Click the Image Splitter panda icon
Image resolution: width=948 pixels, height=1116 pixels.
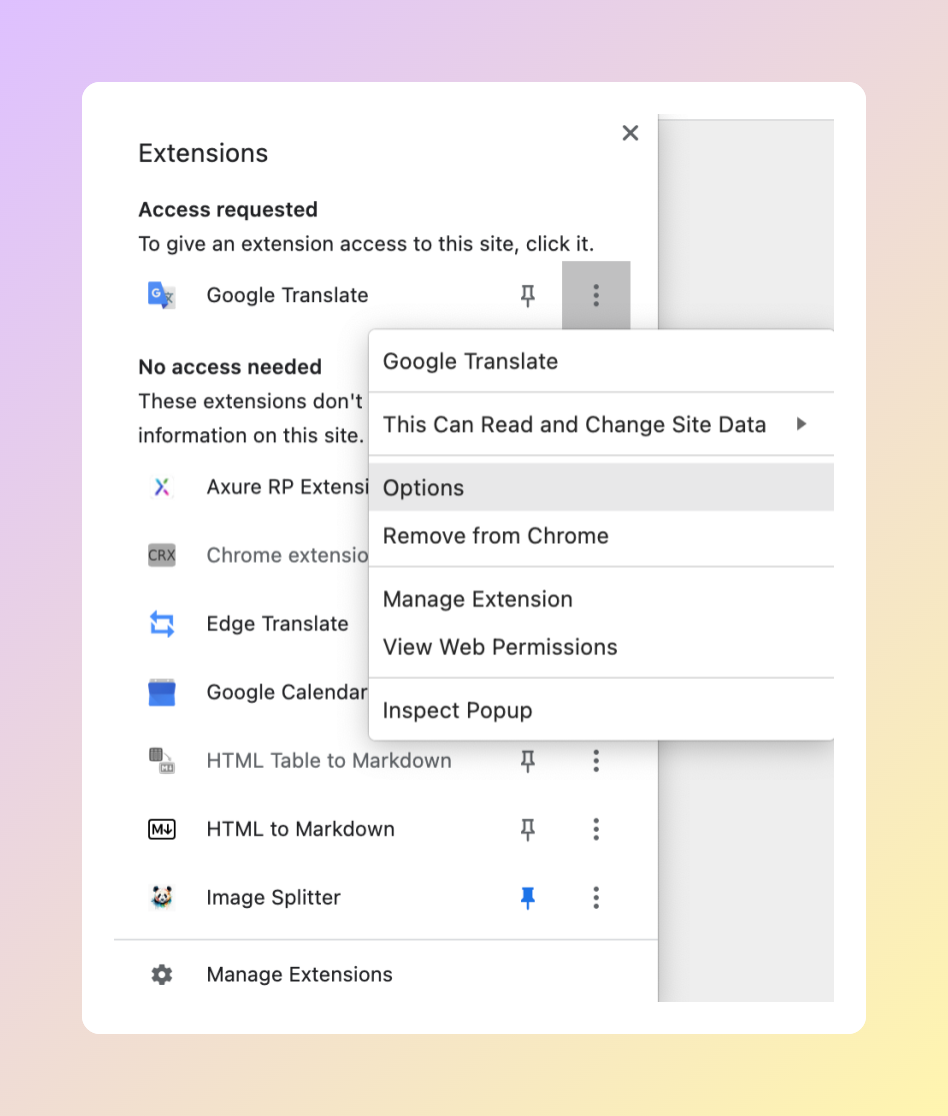pyautogui.click(x=162, y=897)
